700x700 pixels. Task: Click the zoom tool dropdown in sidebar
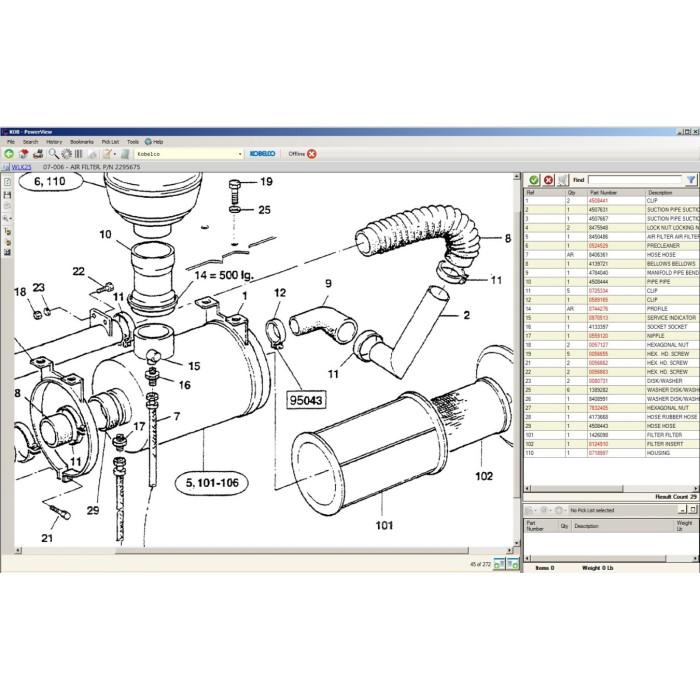pos(7,219)
